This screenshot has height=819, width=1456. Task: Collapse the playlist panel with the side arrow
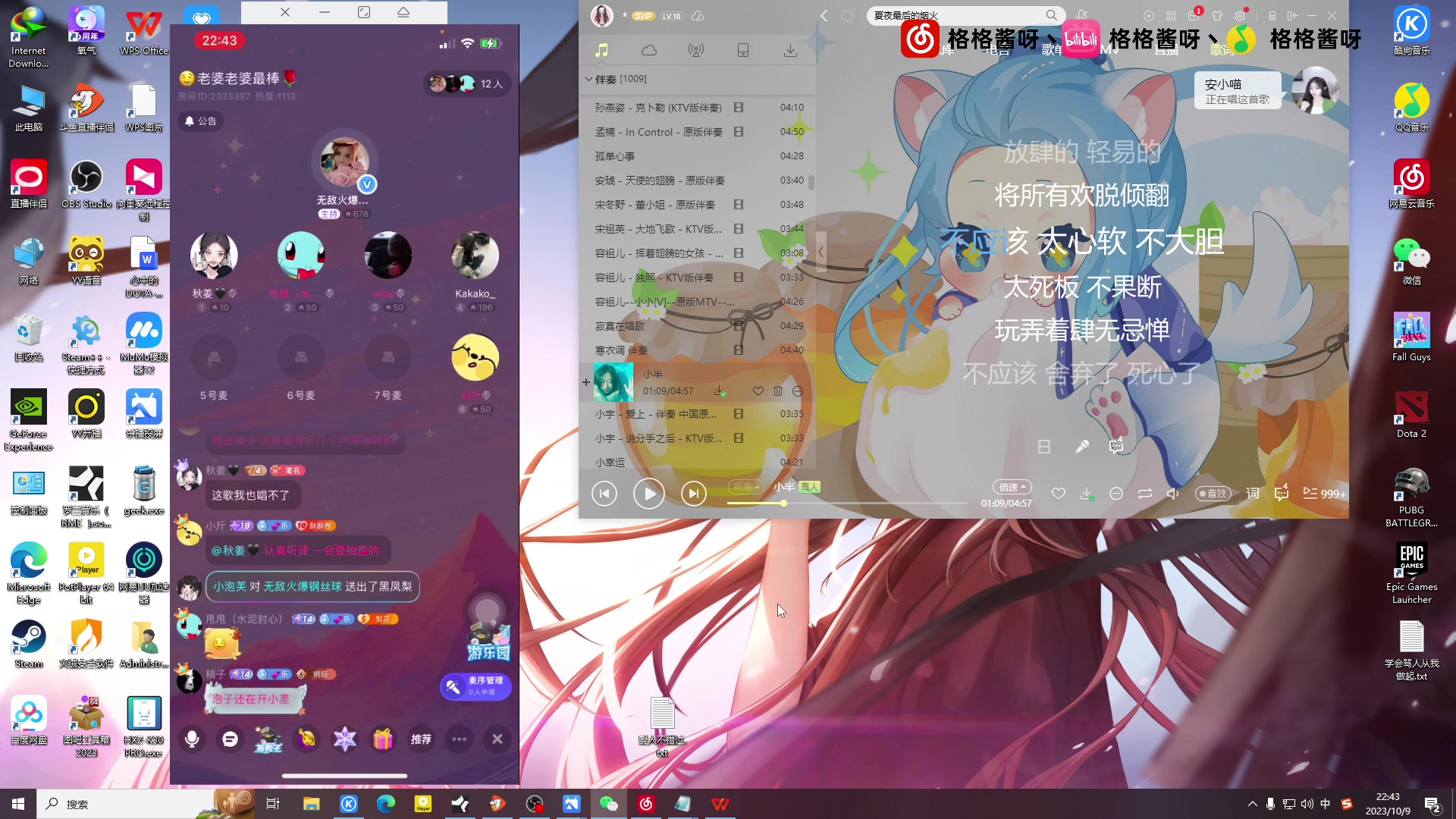pos(821,252)
